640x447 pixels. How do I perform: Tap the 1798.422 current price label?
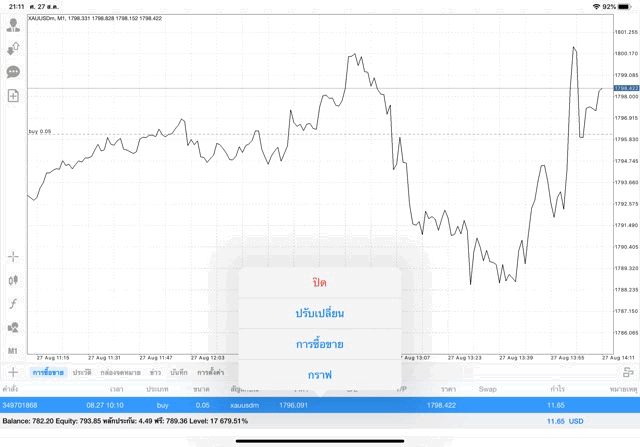626,89
